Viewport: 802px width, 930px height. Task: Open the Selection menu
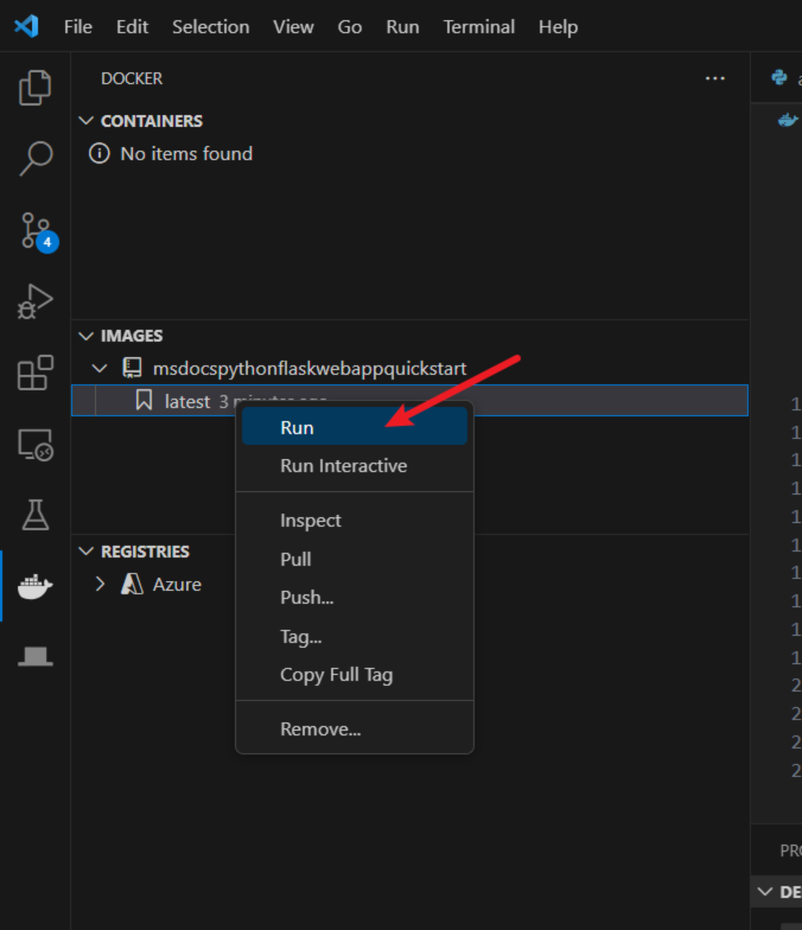(211, 27)
